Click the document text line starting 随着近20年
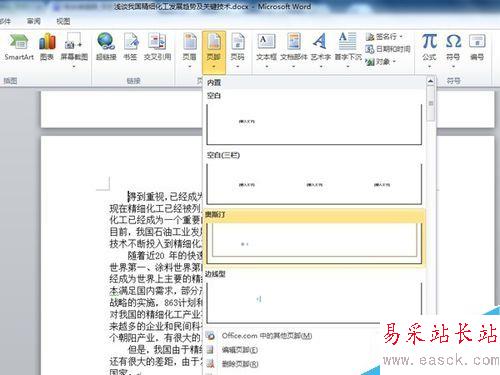This screenshot has width=500, height=375. tap(165, 255)
